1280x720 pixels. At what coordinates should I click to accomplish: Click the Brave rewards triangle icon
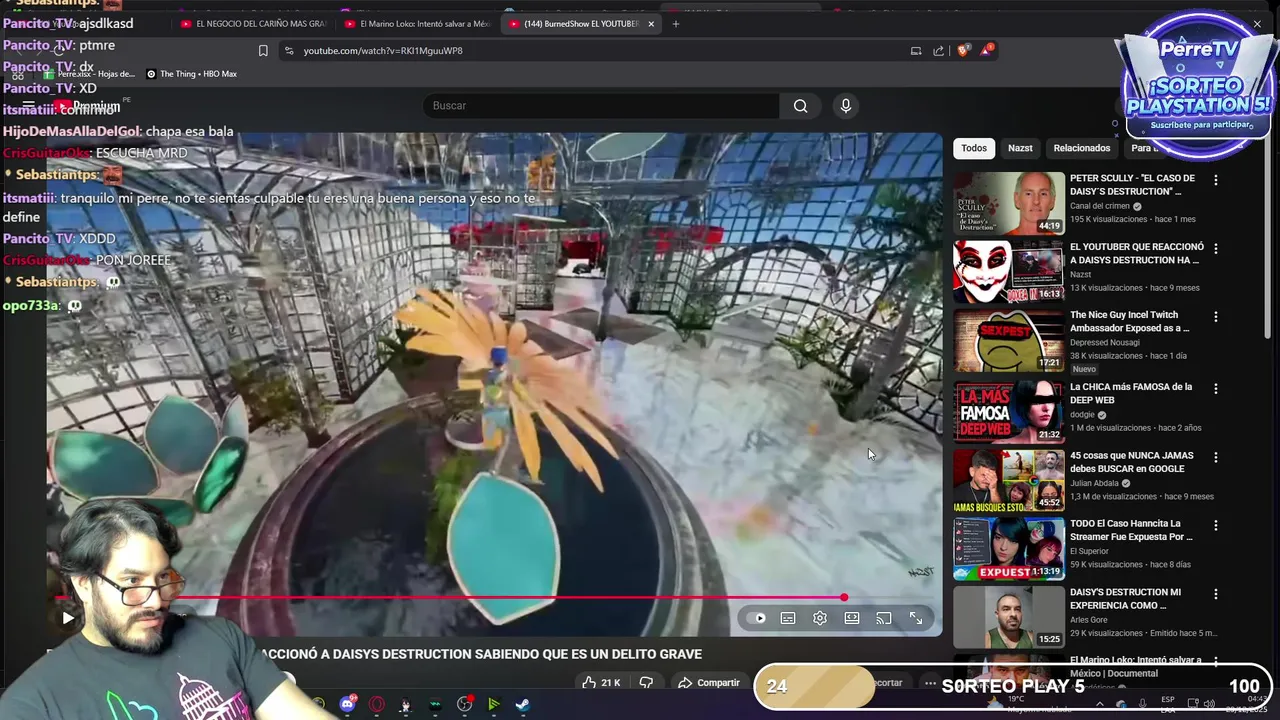coord(987,50)
